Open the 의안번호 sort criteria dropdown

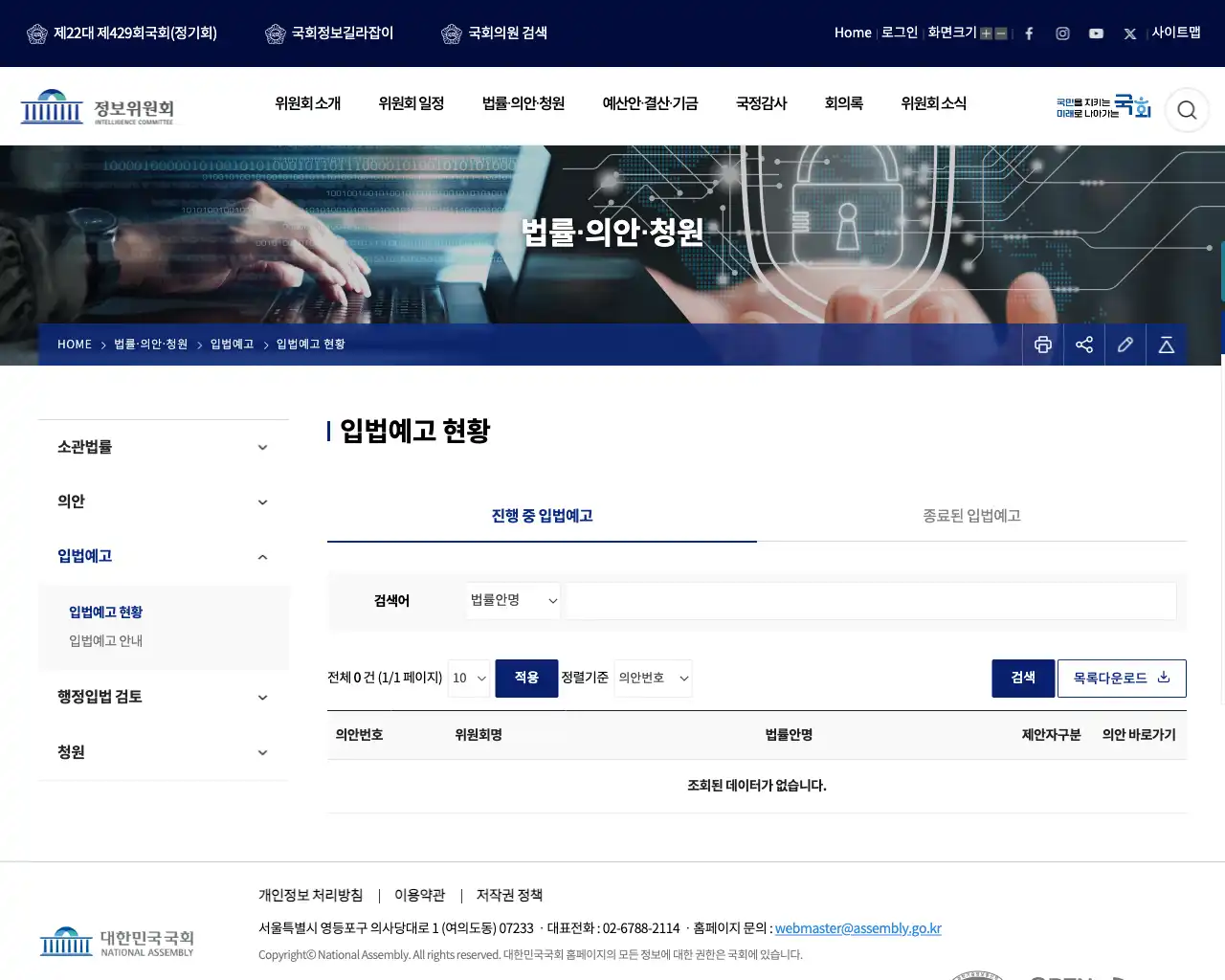(654, 679)
